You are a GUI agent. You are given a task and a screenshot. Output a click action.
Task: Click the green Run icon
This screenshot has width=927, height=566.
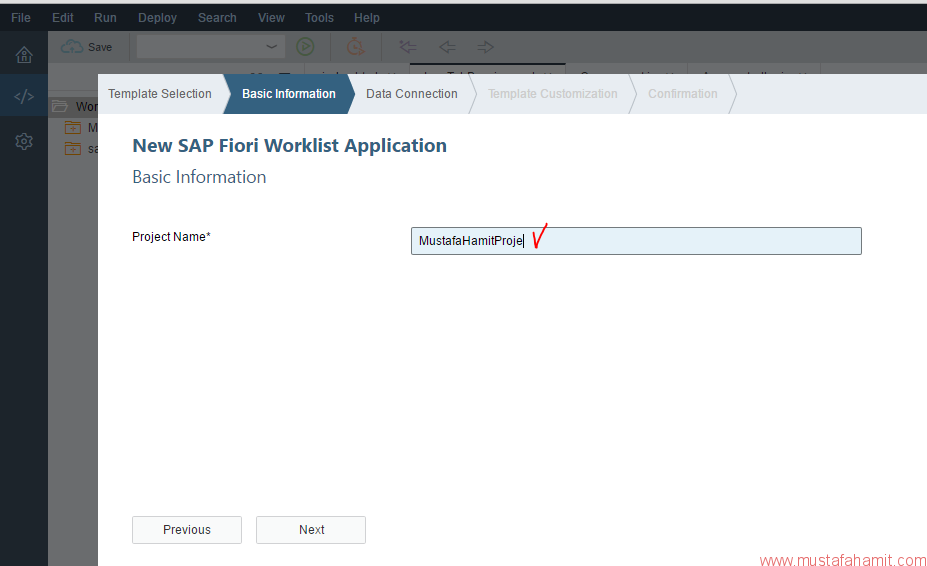point(305,47)
